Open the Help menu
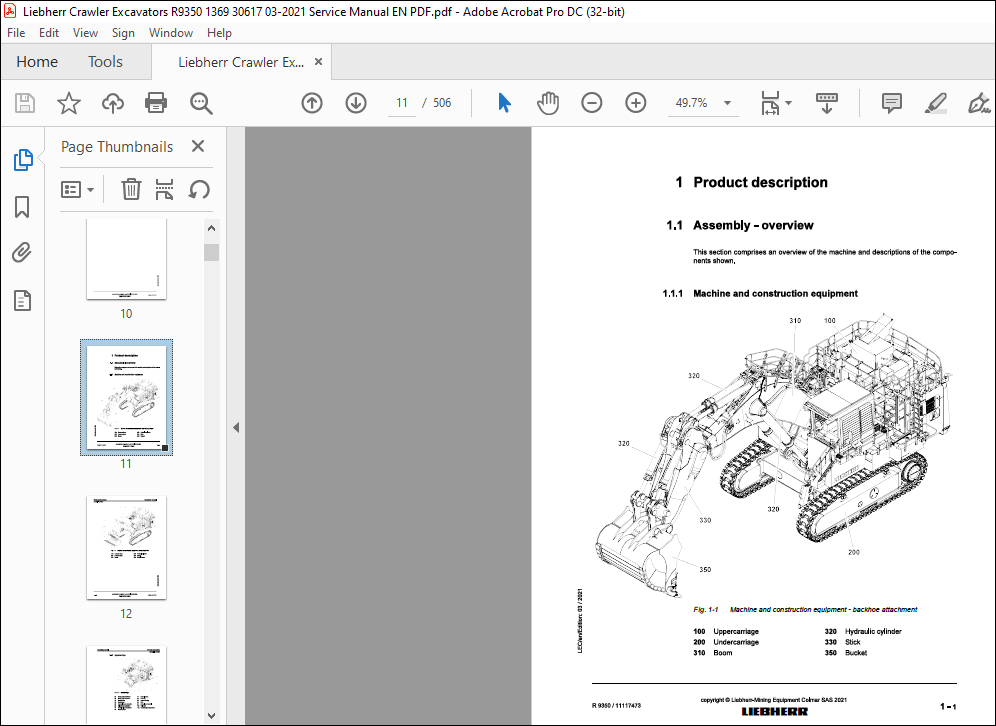The image size is (996, 726). 219,33
